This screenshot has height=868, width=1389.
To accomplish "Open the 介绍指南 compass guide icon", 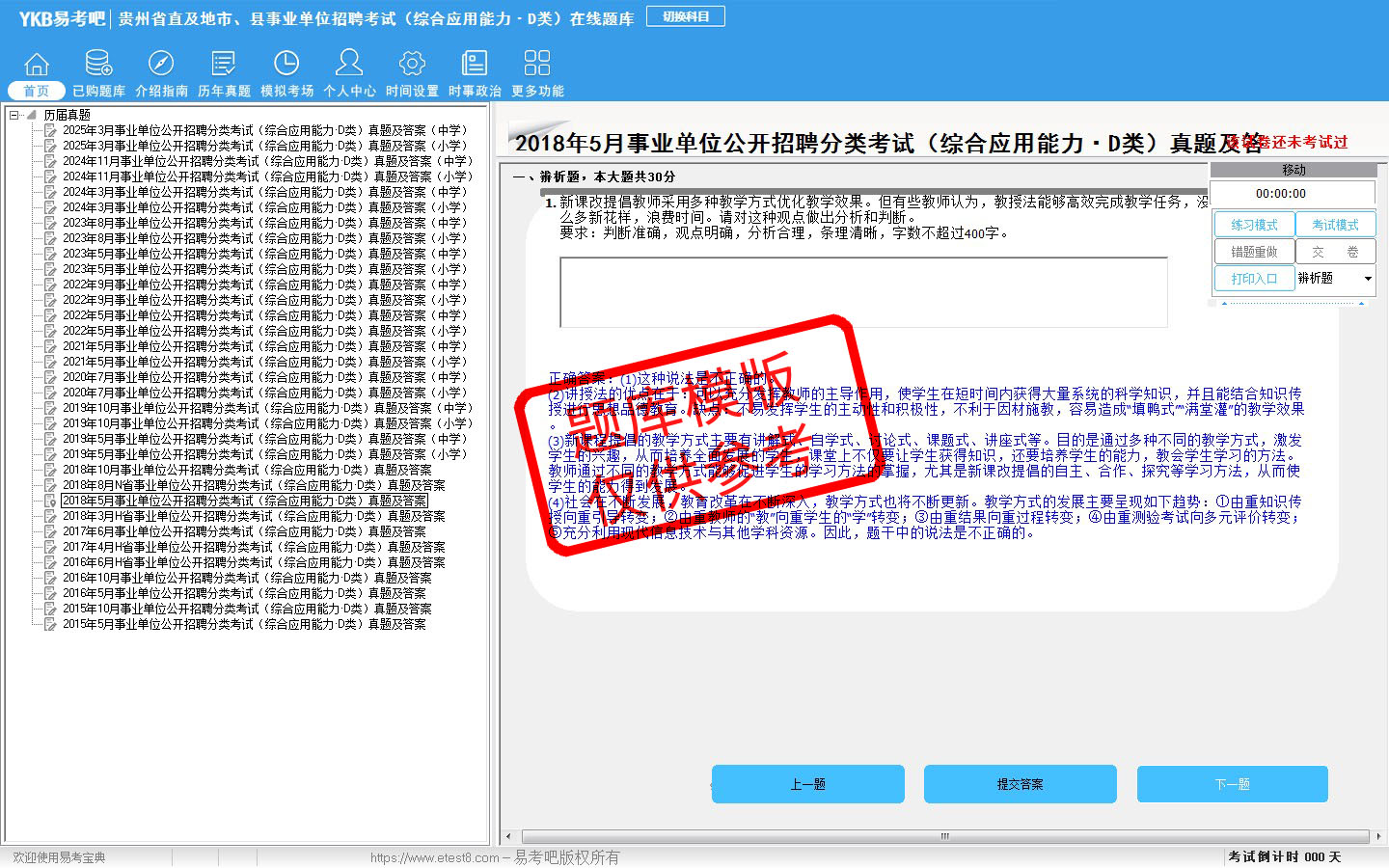I will click(161, 65).
